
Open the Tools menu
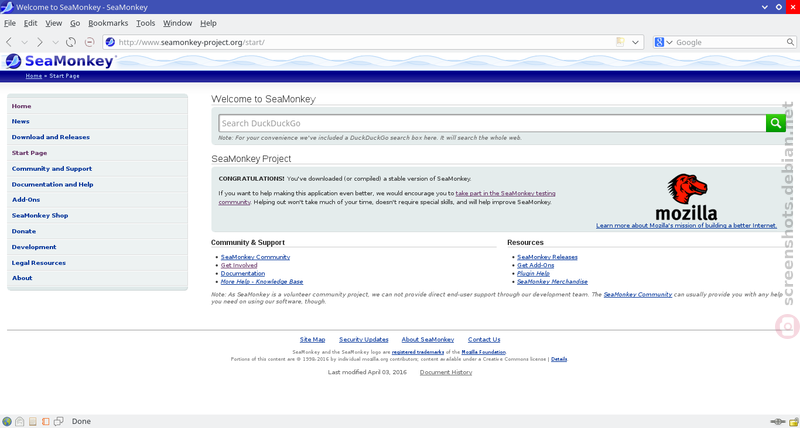tap(145, 23)
